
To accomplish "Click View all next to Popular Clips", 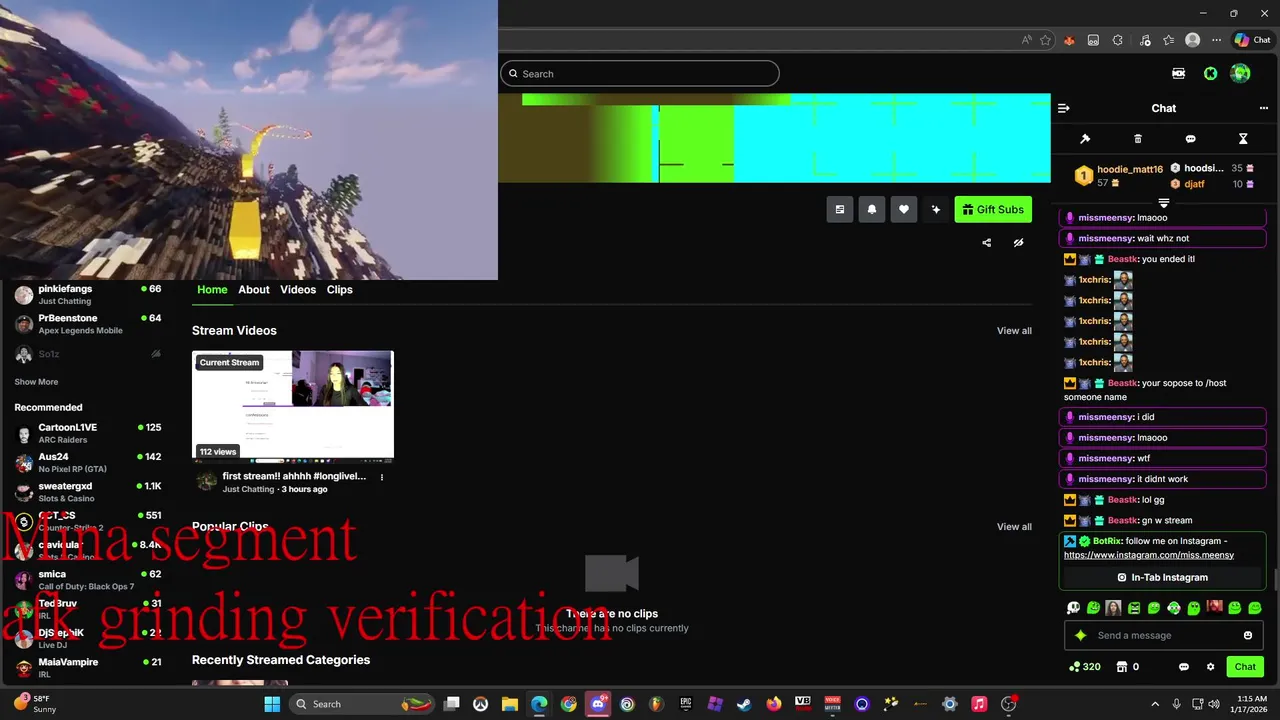I will pyautogui.click(x=1014, y=527).
